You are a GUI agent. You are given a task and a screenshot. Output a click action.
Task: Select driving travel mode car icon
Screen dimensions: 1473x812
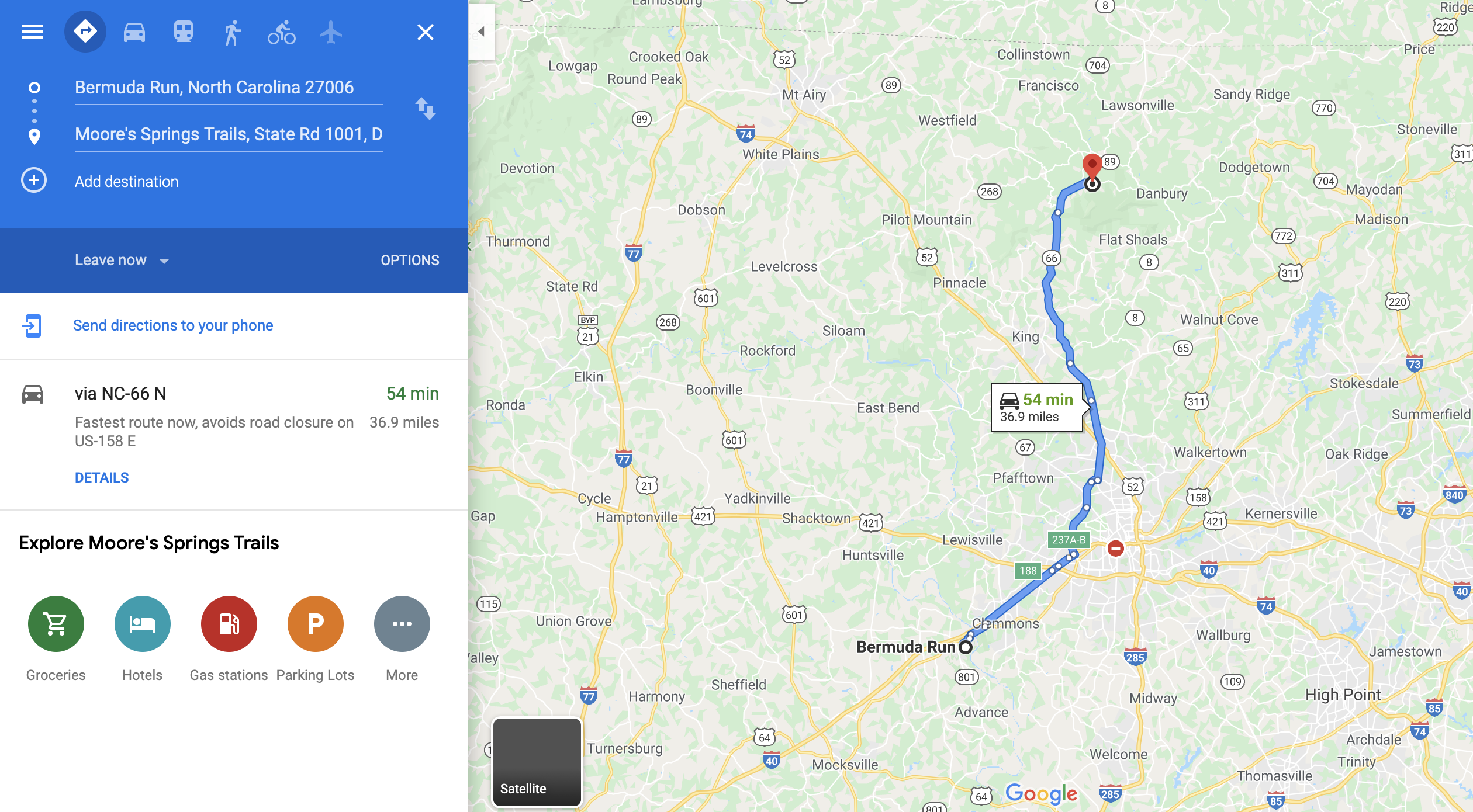[134, 32]
